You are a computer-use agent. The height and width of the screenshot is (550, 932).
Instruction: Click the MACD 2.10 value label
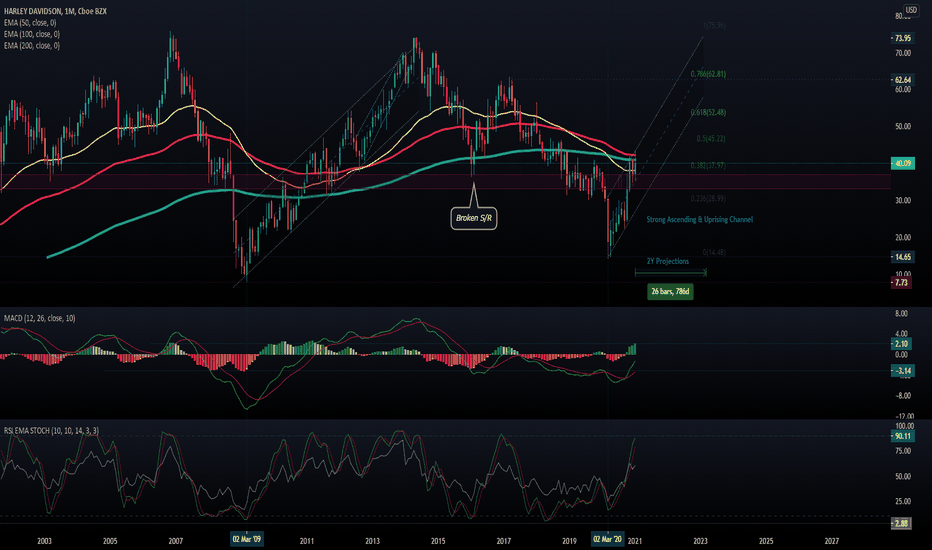coord(901,344)
